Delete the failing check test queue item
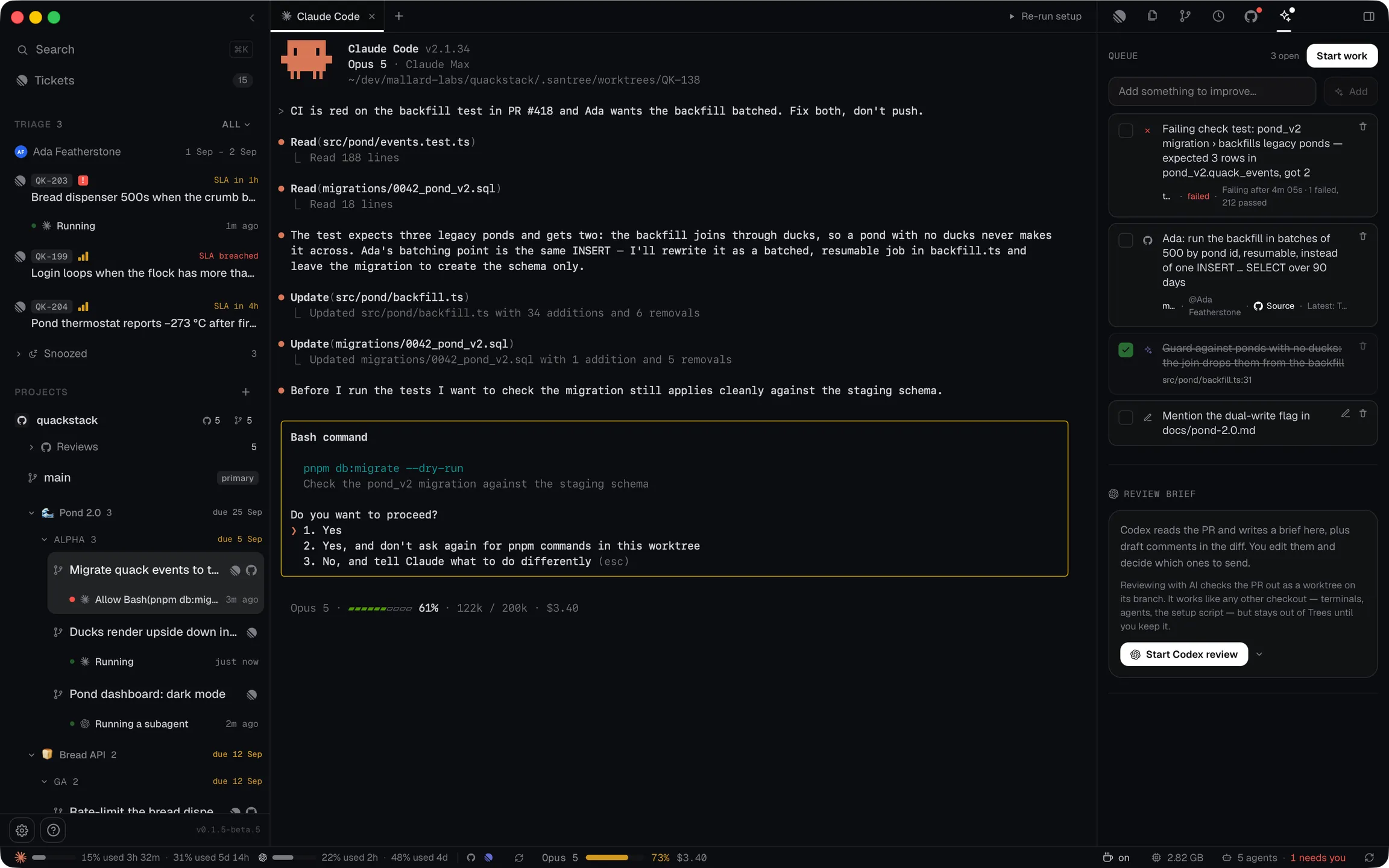 [1362, 127]
